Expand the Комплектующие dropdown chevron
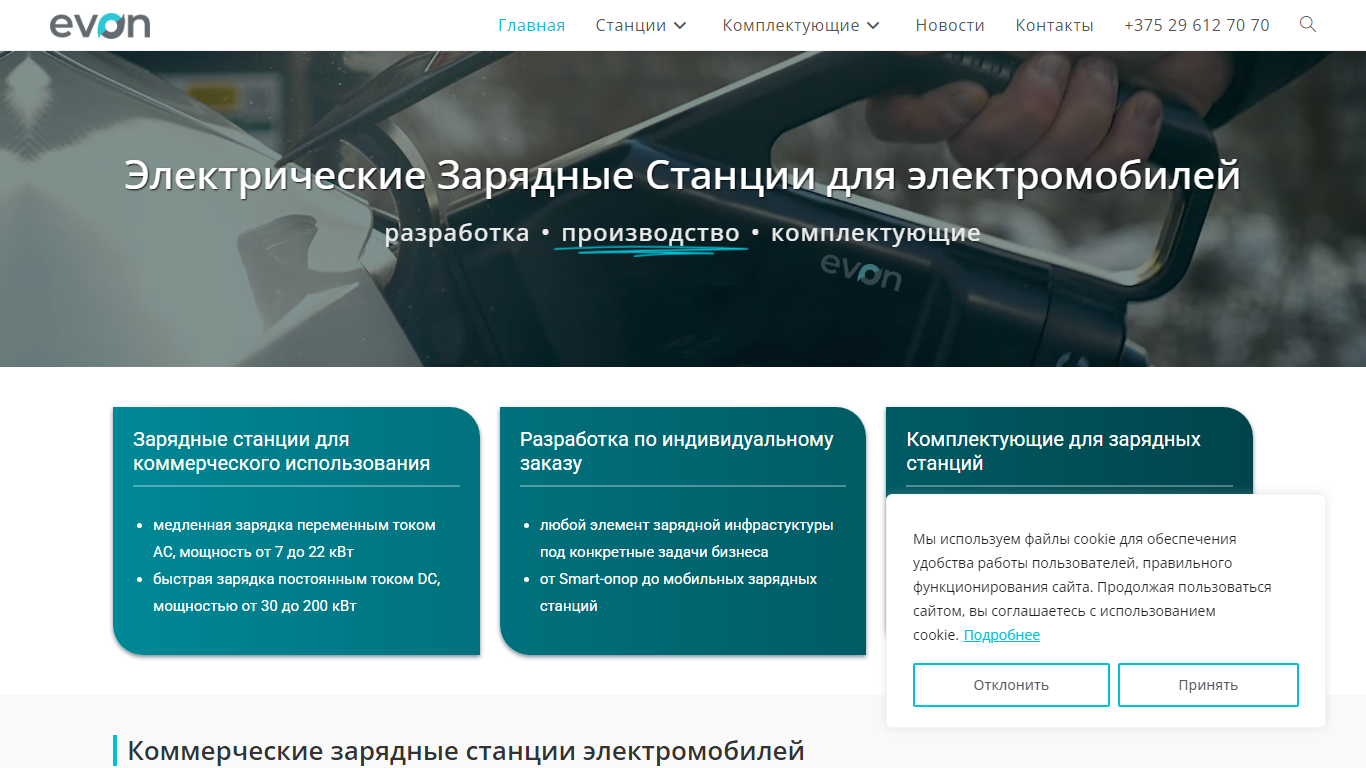This screenshot has width=1366, height=768. point(874,25)
